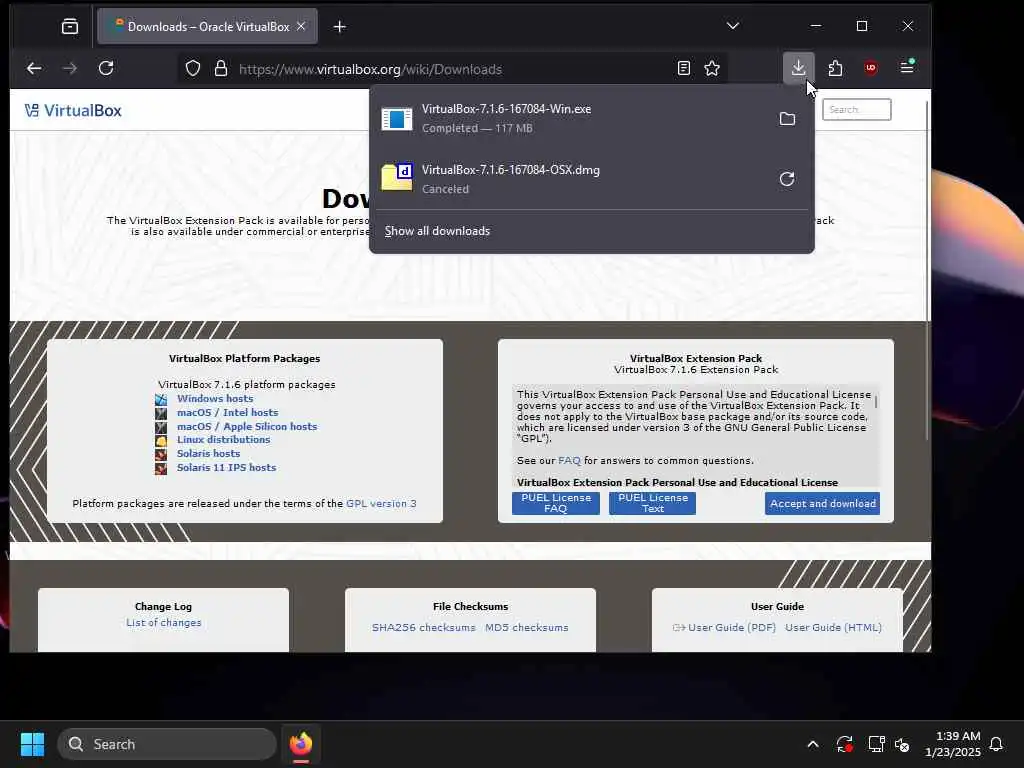1024x768 pixels.
Task: Go back to the previous page
Action: (34, 69)
